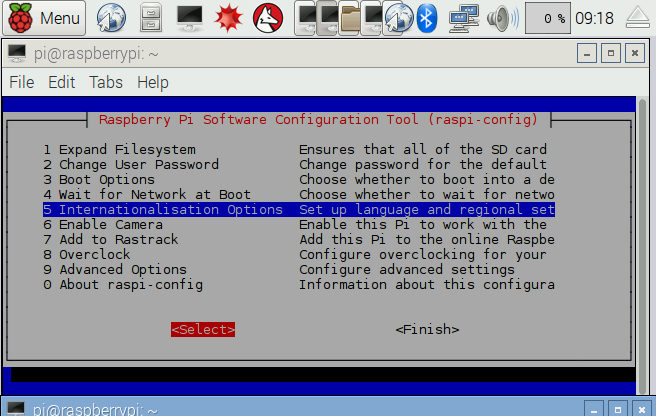The image size is (656, 416).
Task: Select 7 Add to Rastrack
Action: 299,239
